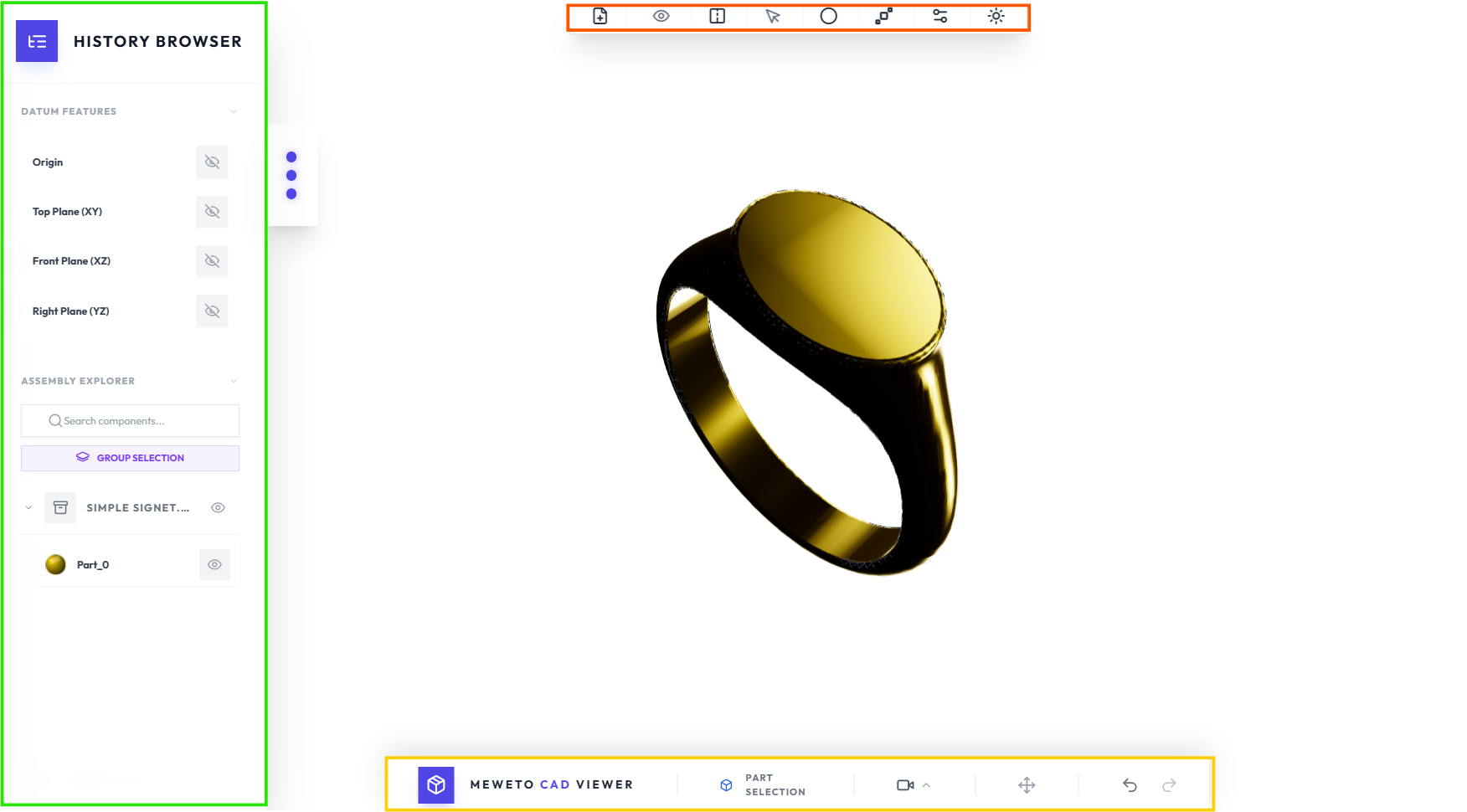The height and width of the screenshot is (812, 1467).
Task: Toggle visibility of Front Plane (XZ)
Action: (x=213, y=261)
